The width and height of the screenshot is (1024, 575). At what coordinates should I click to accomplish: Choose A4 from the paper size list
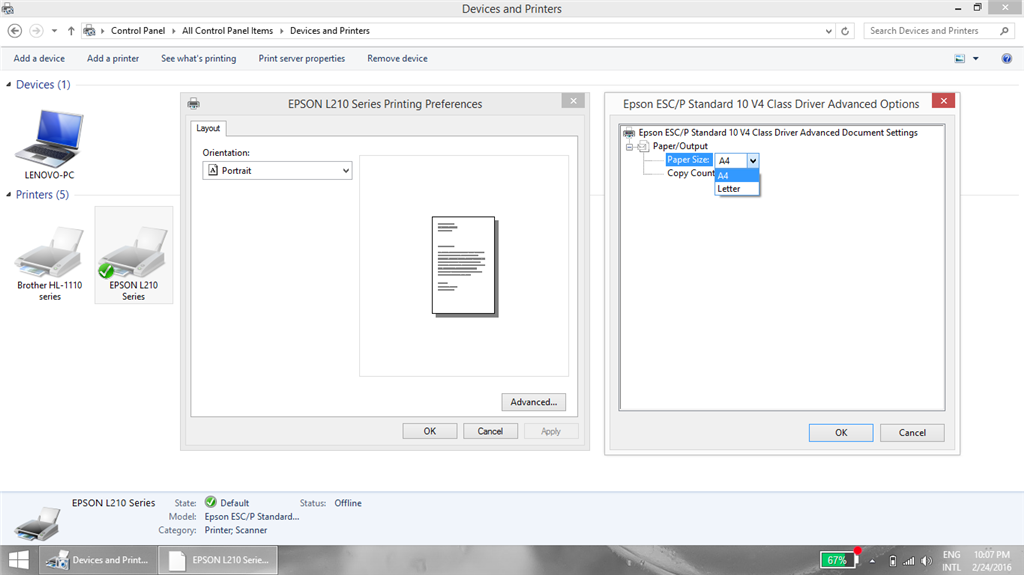click(x=737, y=176)
